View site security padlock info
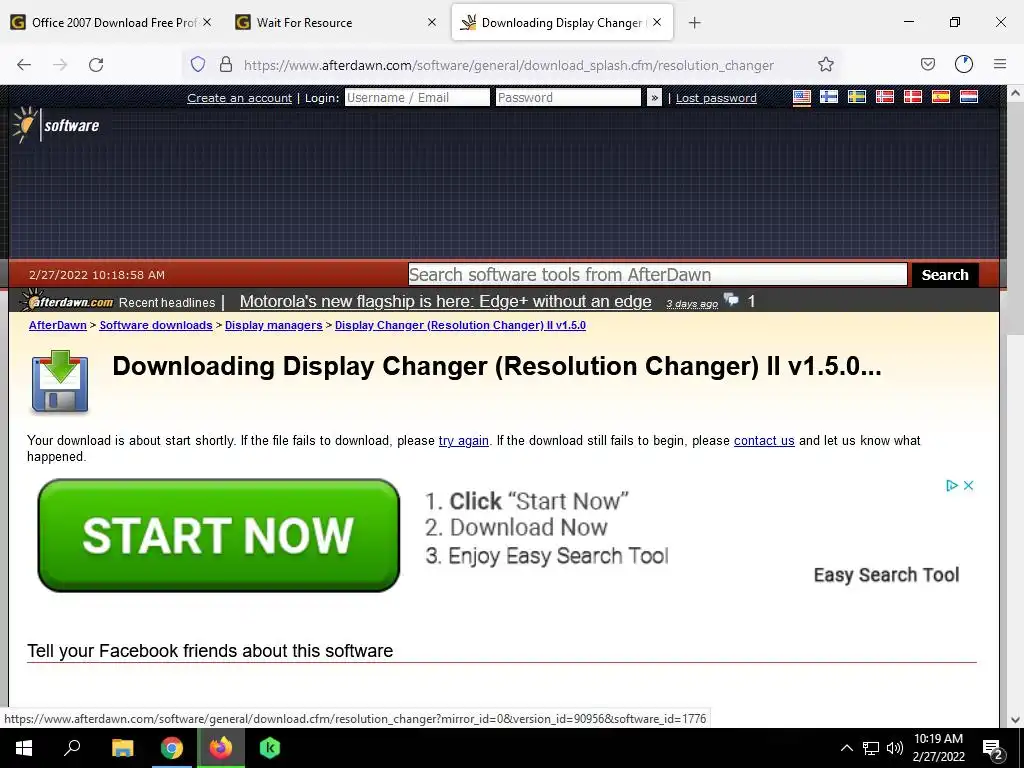Screen dimensions: 1024x768 [x=226, y=64]
